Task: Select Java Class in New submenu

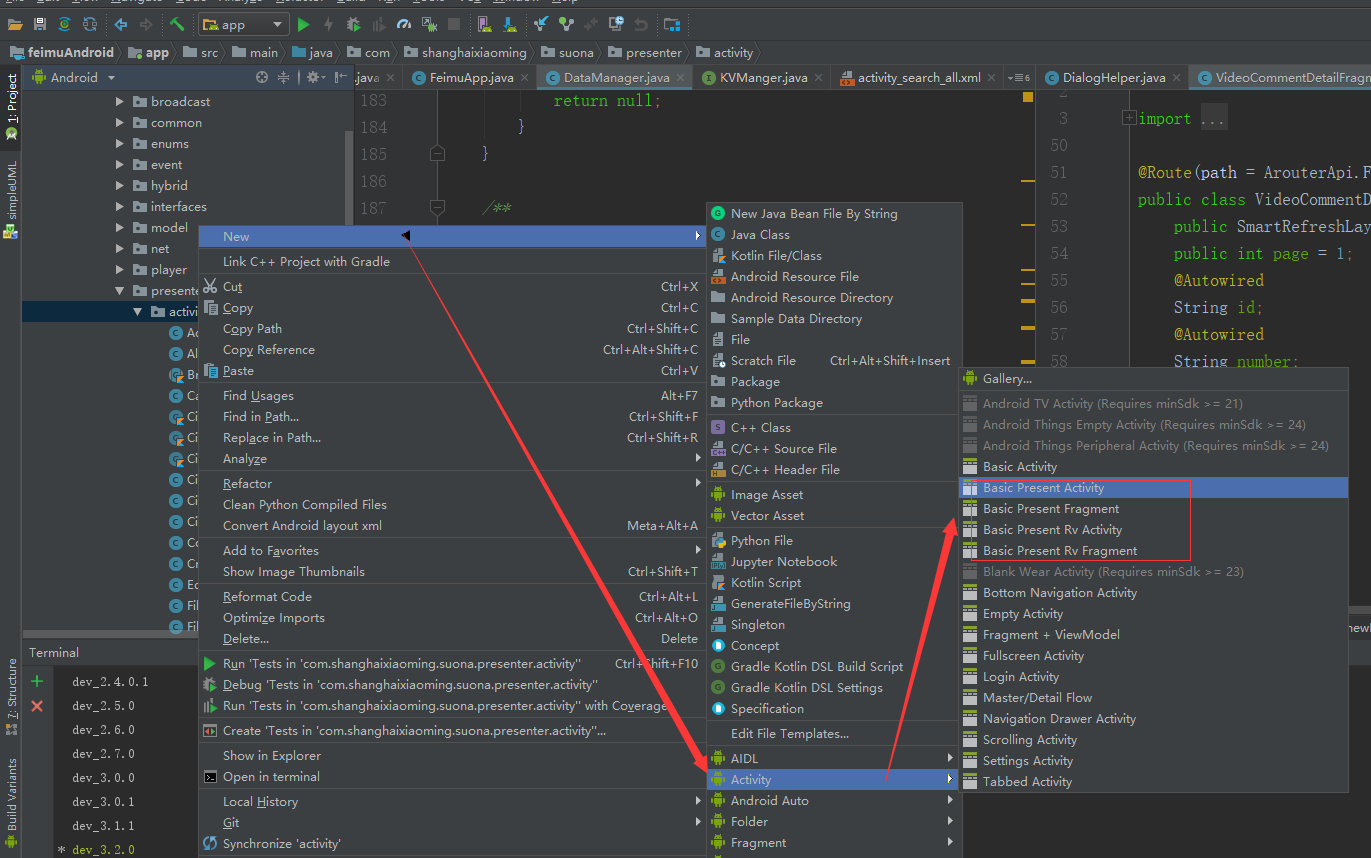Action: (834, 235)
